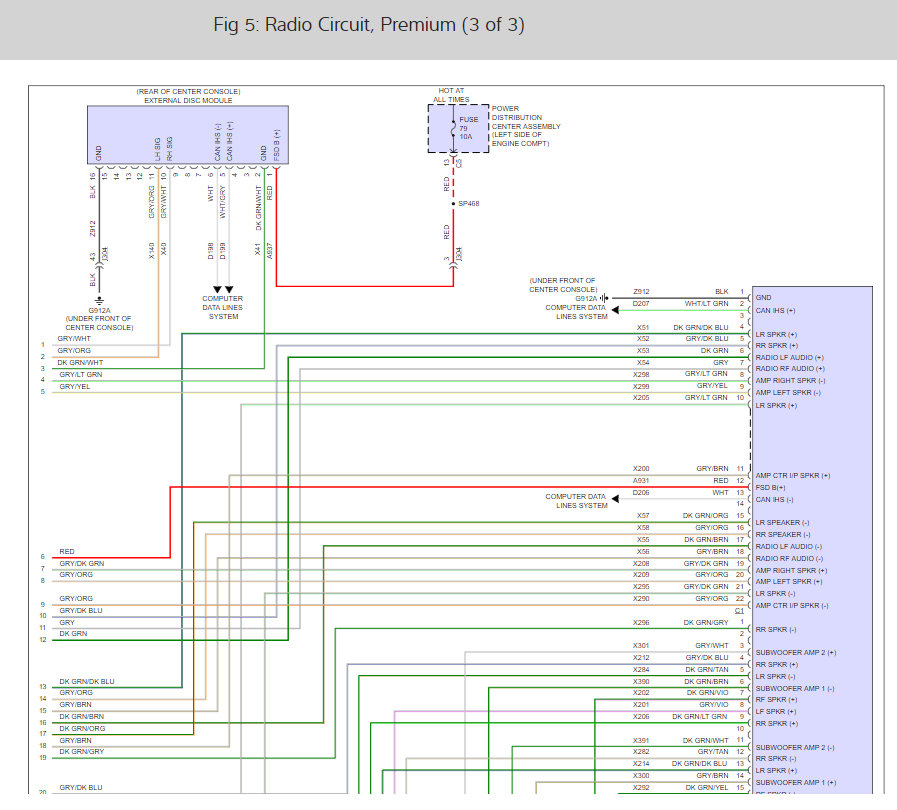Click the 'FUSE 79 10A' fuse box

coord(458,129)
